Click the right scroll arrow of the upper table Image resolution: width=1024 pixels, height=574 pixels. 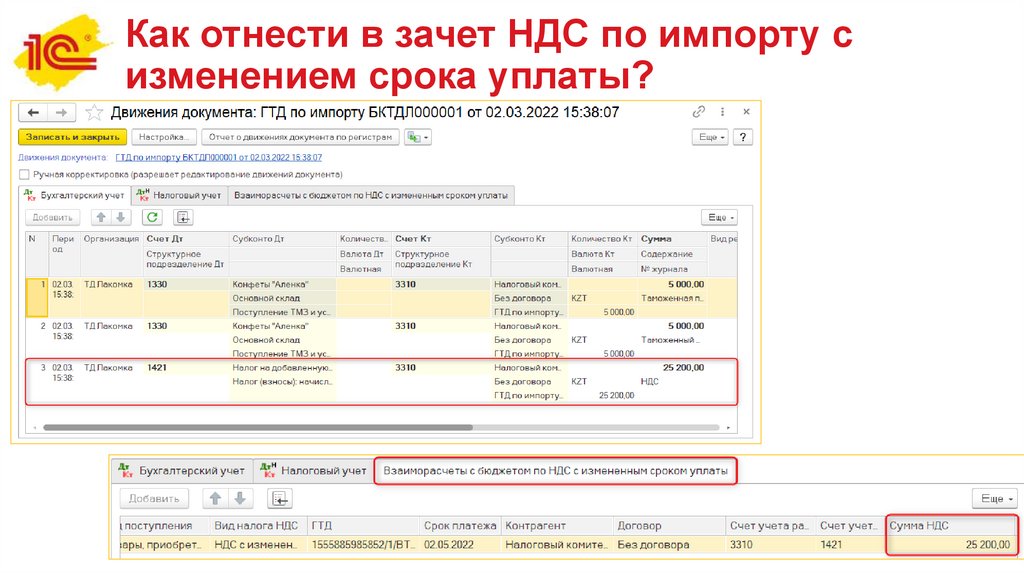click(728, 428)
